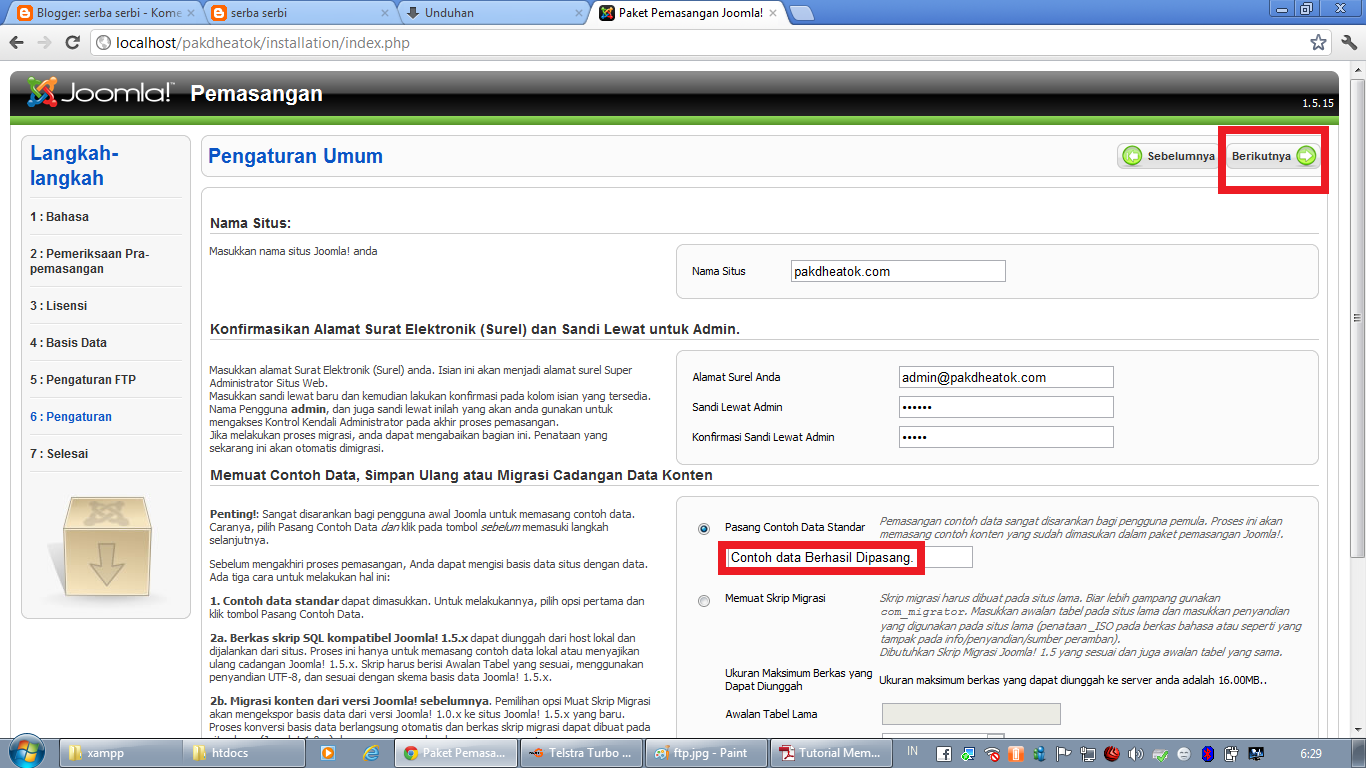Click Konfirmasi Sandi Lewat Admin field
The image size is (1366, 768).
tap(1006, 437)
